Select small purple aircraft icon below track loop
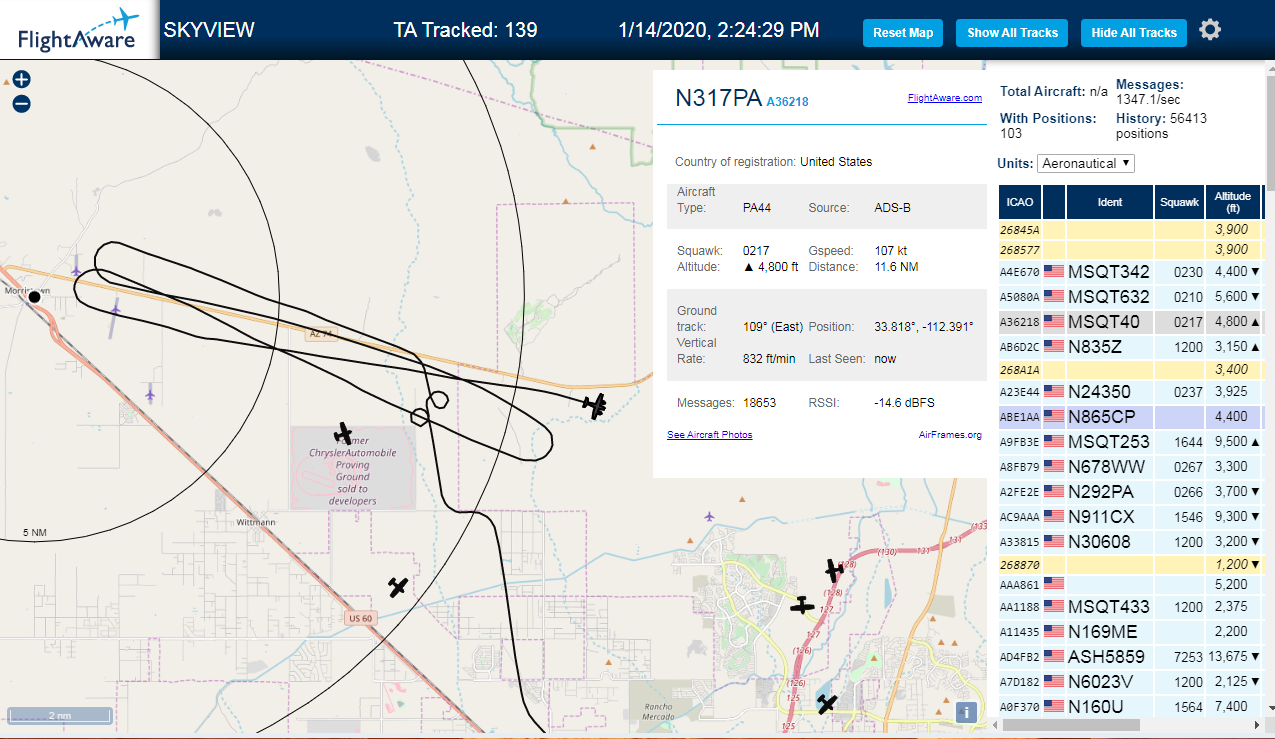Image resolution: width=1275 pixels, height=739 pixels. click(150, 394)
